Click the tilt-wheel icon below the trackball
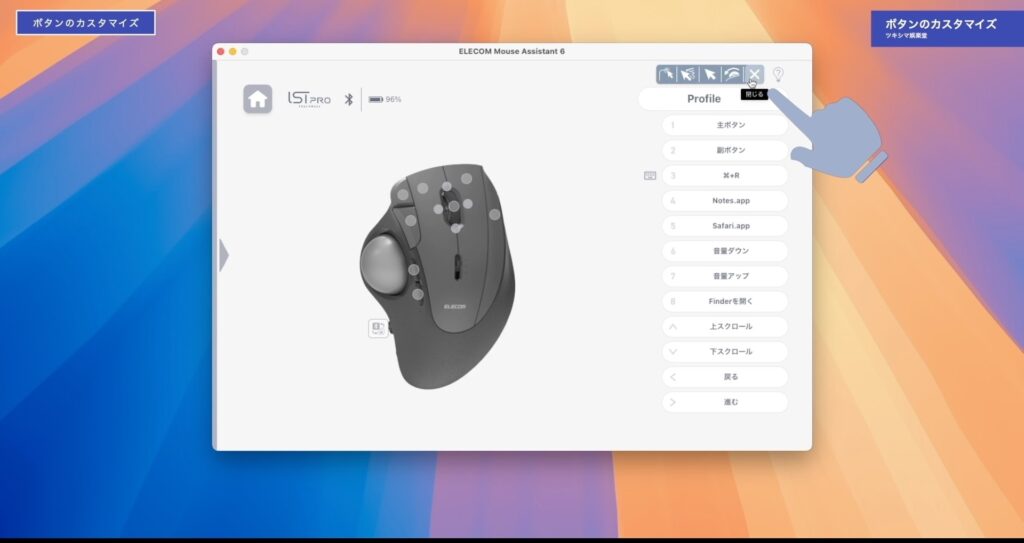This screenshot has width=1024, height=543. (x=378, y=328)
